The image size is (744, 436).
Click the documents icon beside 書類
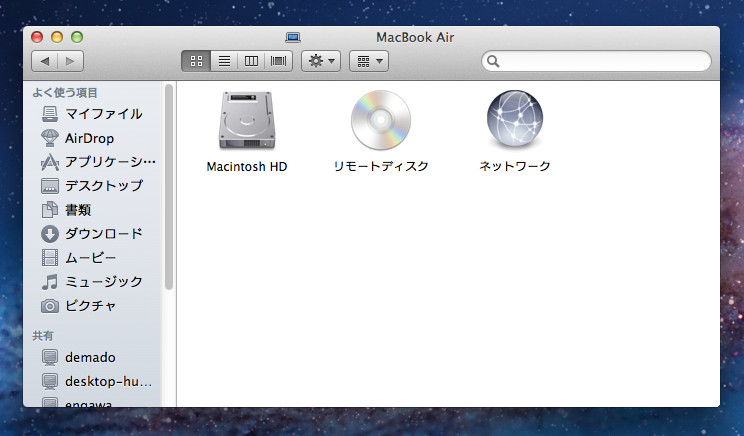pyautogui.click(x=50, y=210)
